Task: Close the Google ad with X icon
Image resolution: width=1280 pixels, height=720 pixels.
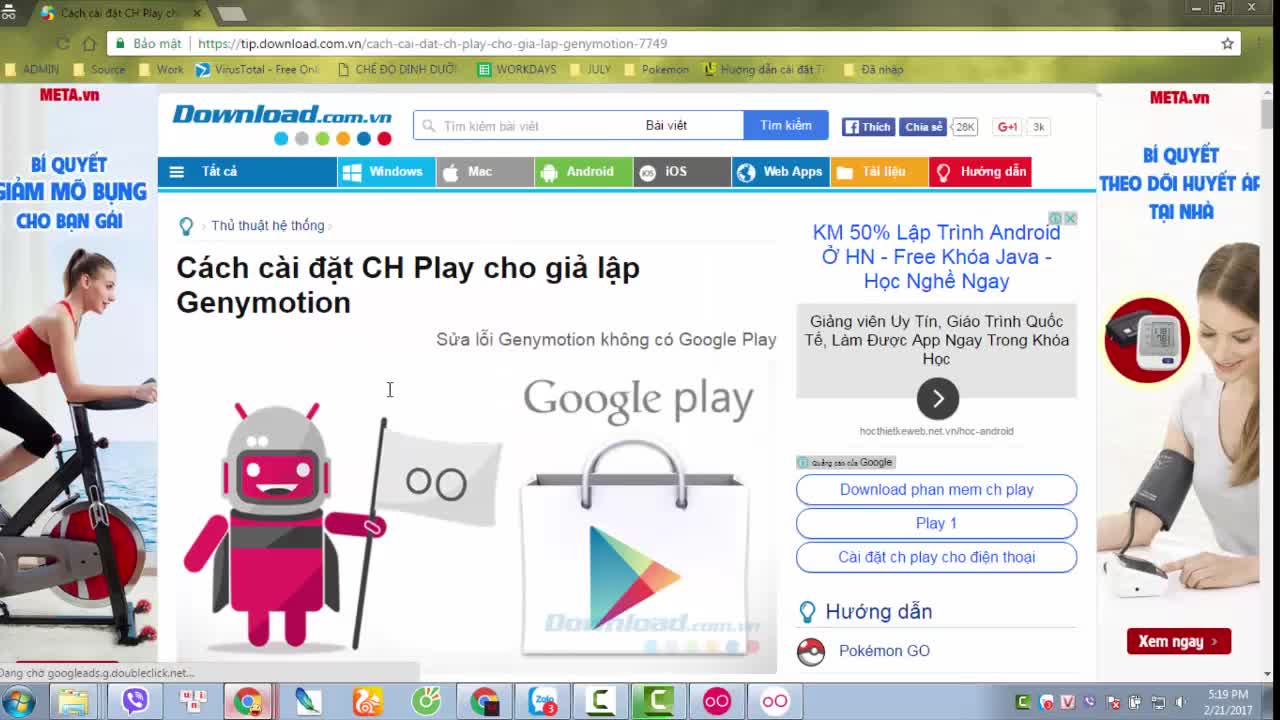Action: (1070, 218)
